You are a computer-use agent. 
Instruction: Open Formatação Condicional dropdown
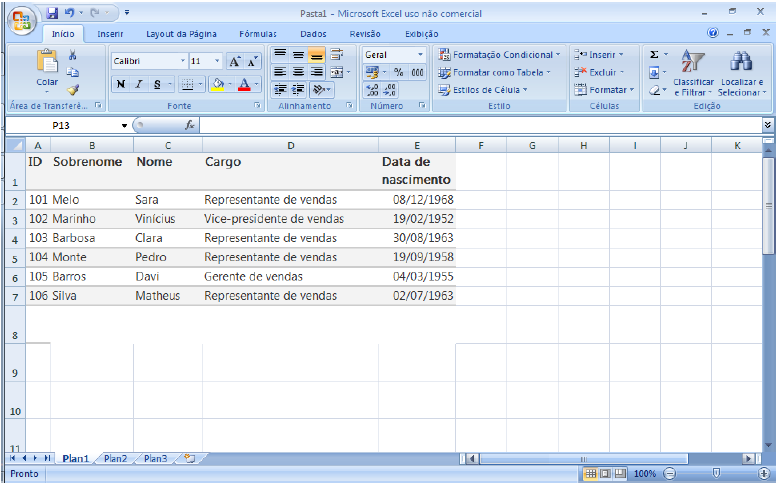(501, 55)
